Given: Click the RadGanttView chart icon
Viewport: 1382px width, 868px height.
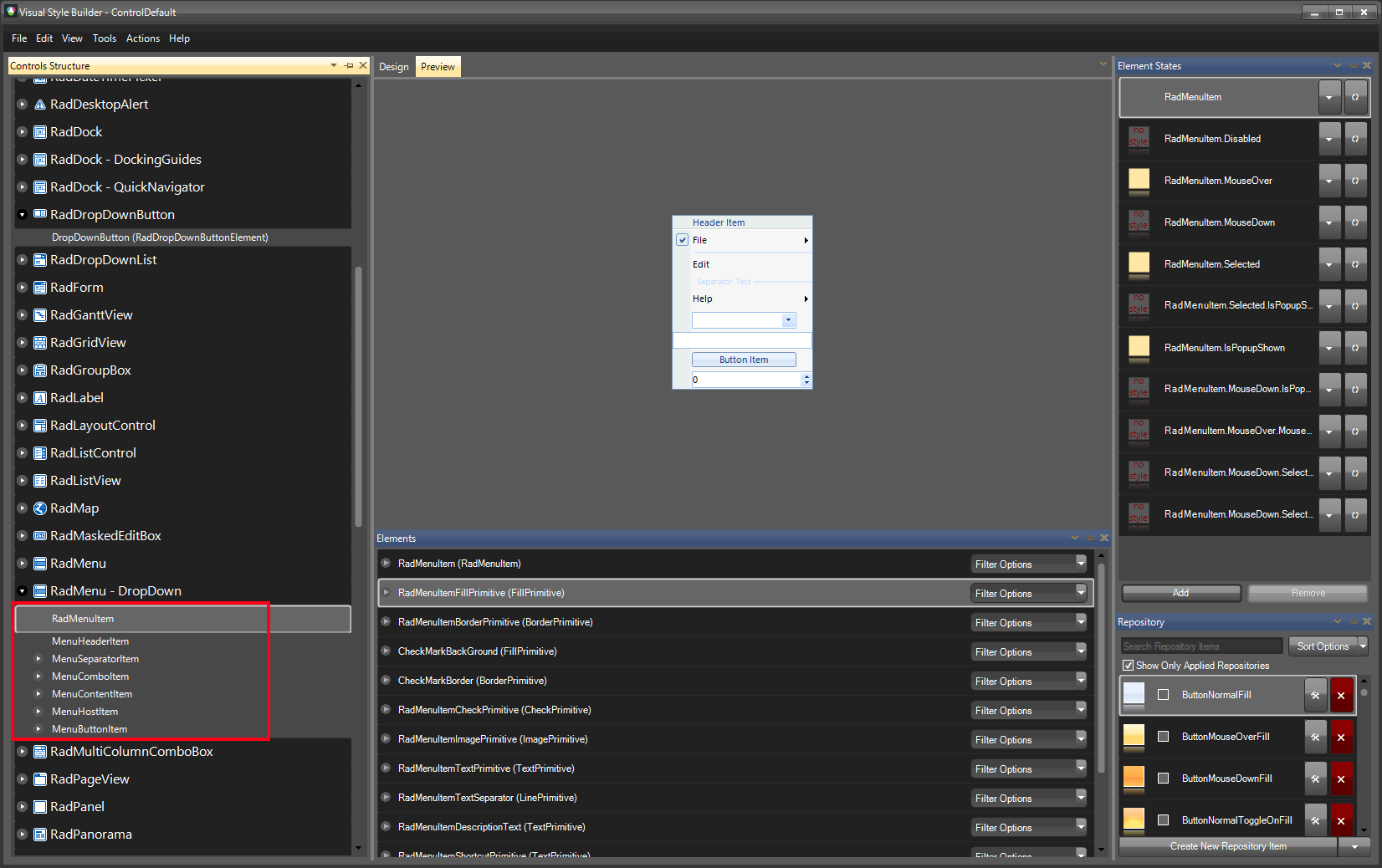Looking at the screenshot, I should [x=39, y=315].
